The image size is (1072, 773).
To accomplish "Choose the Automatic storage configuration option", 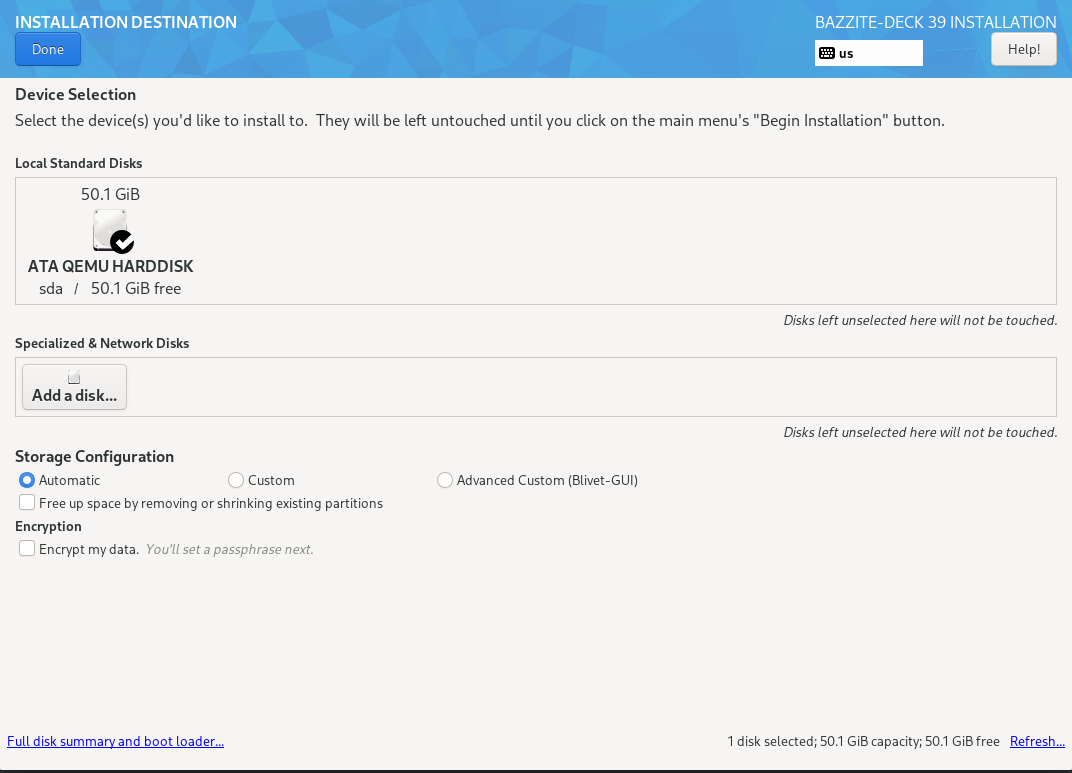I will [x=27, y=480].
